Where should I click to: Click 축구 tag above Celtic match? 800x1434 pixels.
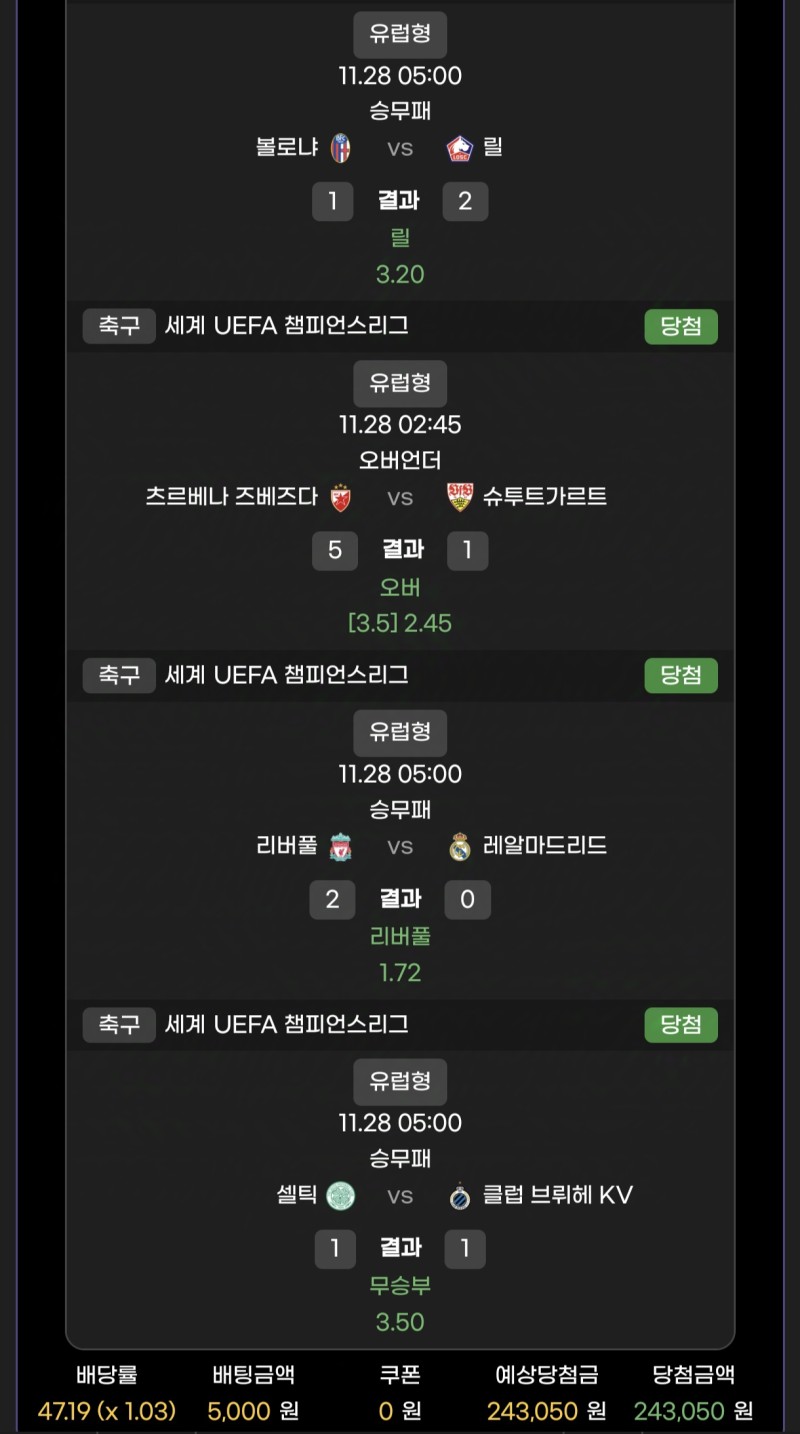[x=119, y=1024]
